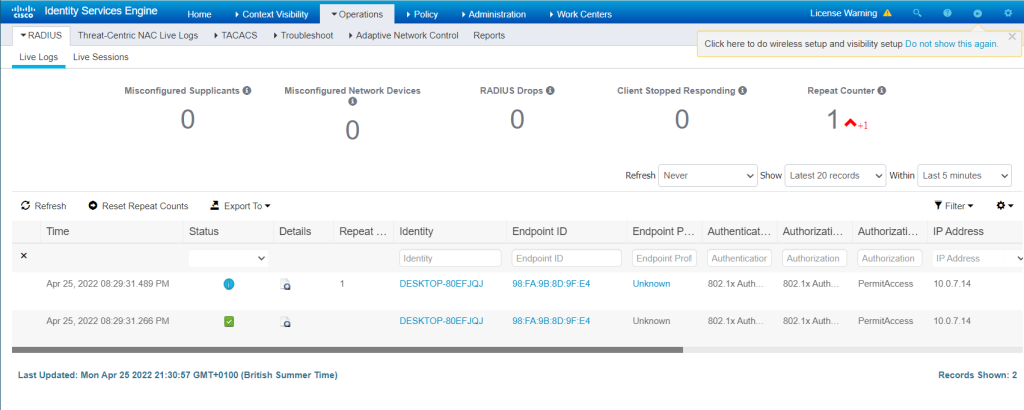Click the Refresh circular arrows icon

tap(25, 206)
